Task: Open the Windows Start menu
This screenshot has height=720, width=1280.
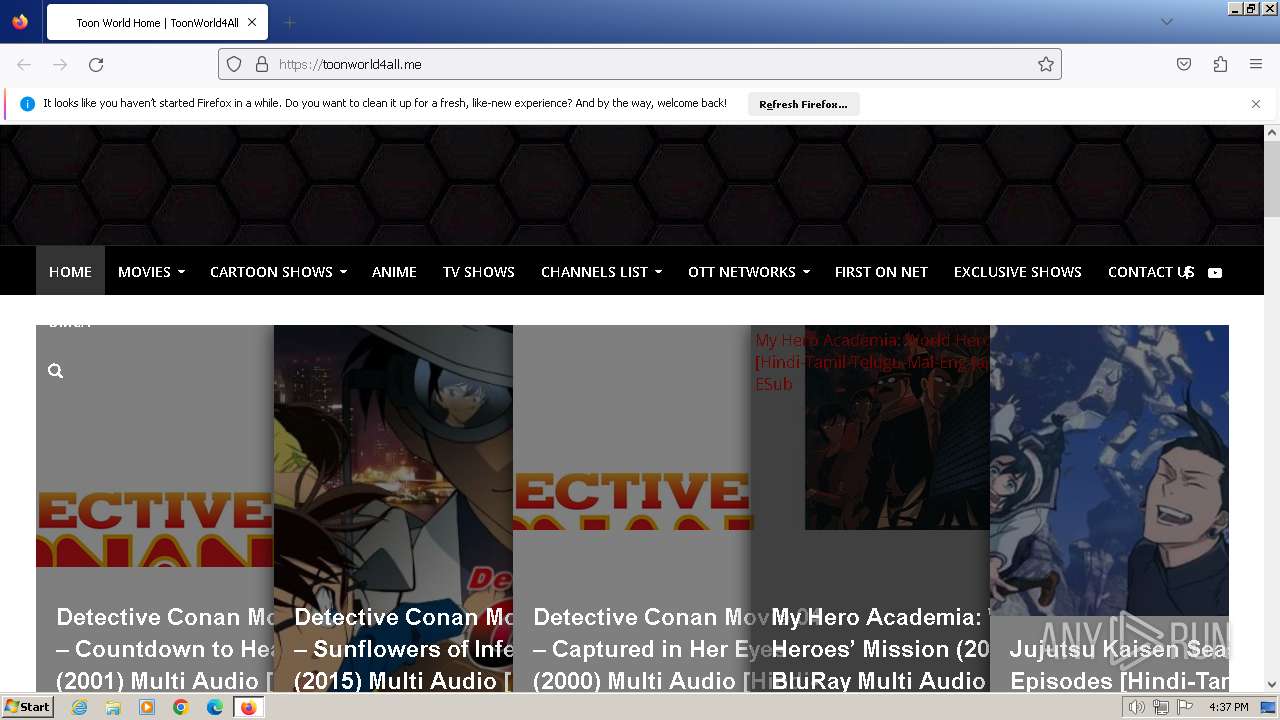Action: [27, 707]
